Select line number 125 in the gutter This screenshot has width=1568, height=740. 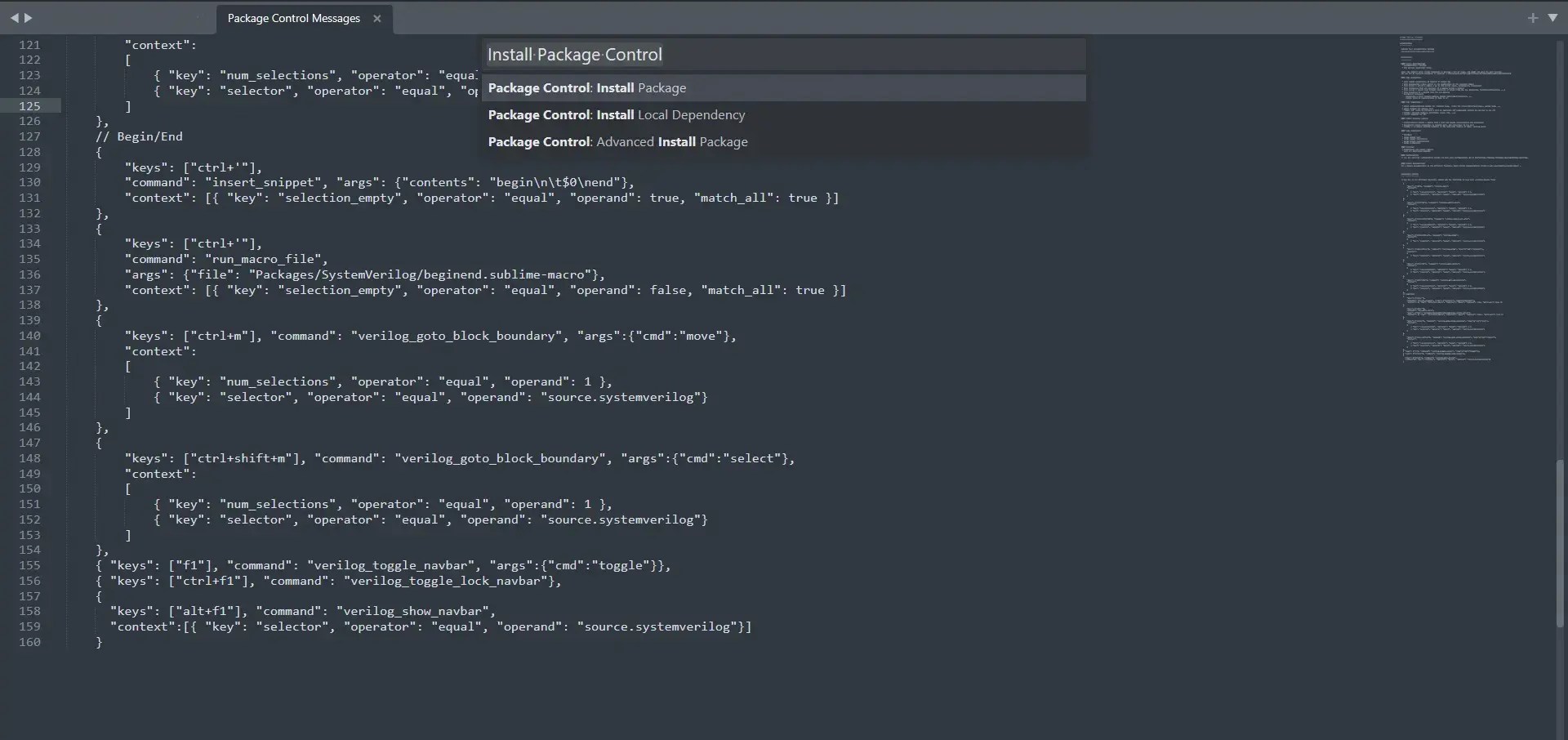pyautogui.click(x=29, y=105)
